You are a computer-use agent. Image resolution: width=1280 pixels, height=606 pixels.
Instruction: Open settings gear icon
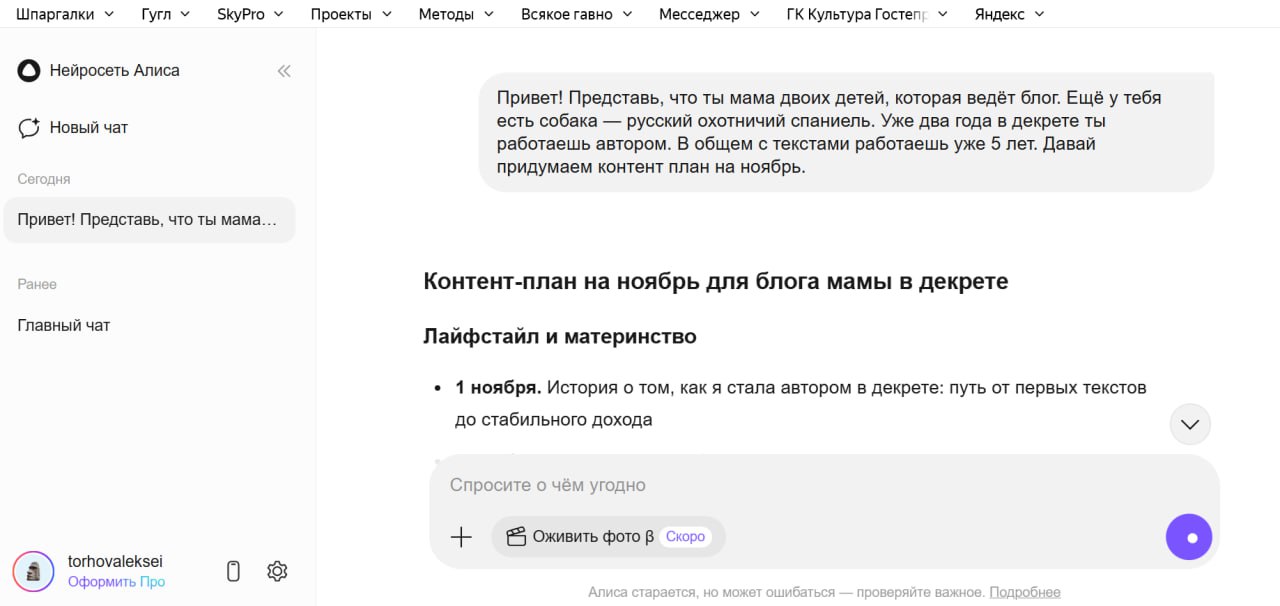tap(277, 571)
